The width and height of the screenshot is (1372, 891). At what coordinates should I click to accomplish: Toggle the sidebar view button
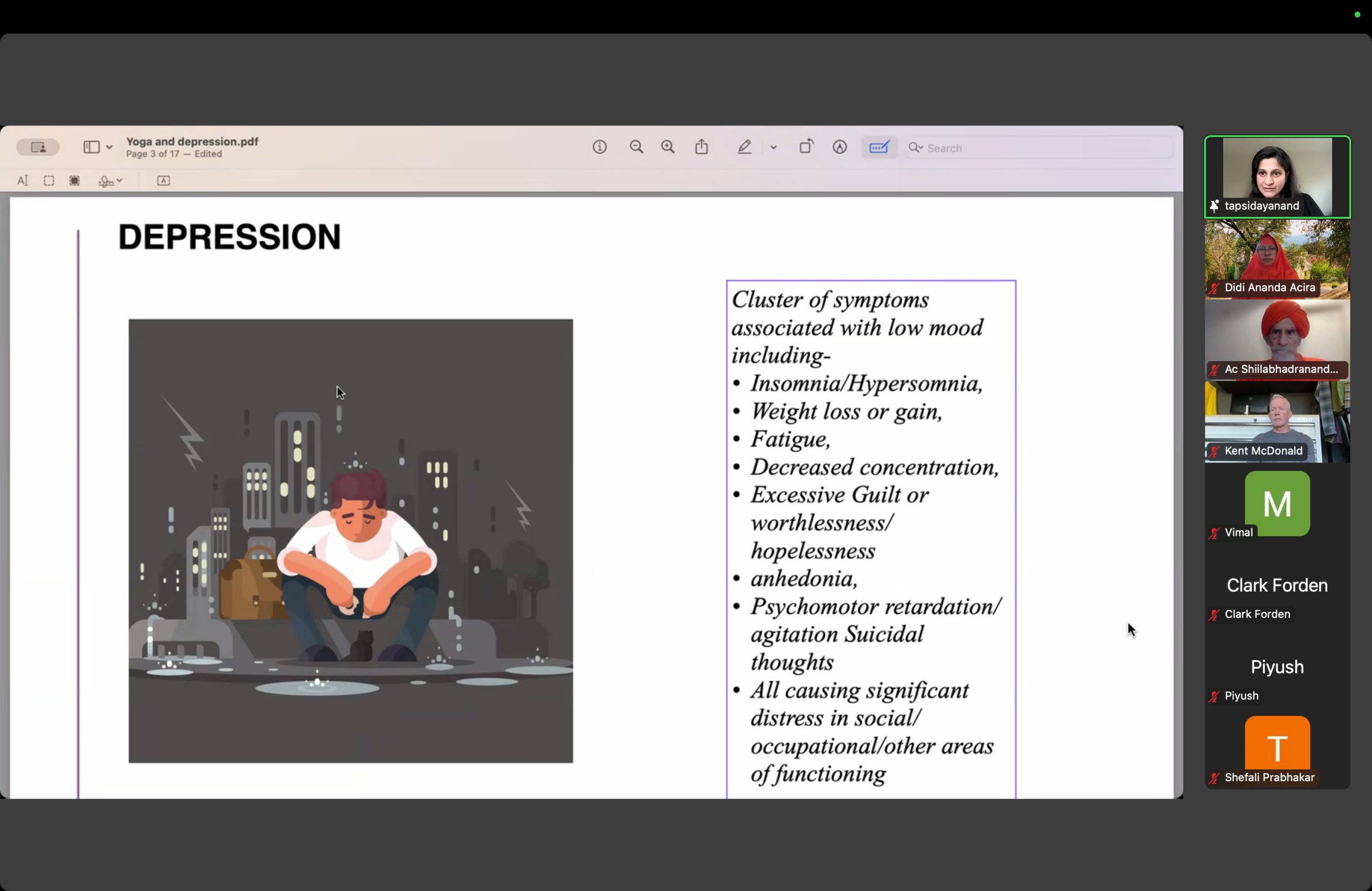[x=91, y=147]
